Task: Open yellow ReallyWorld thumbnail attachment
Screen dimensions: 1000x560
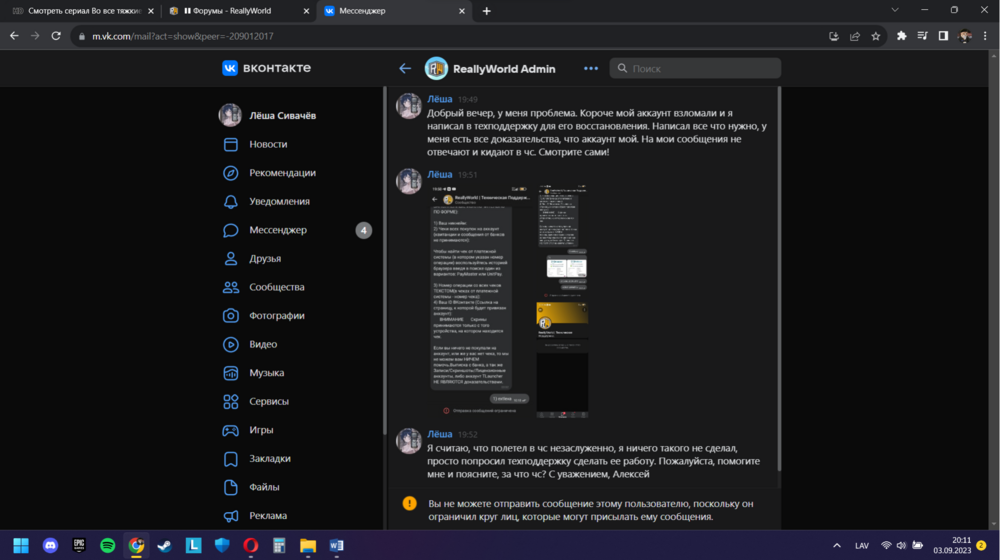Action: click(562, 320)
